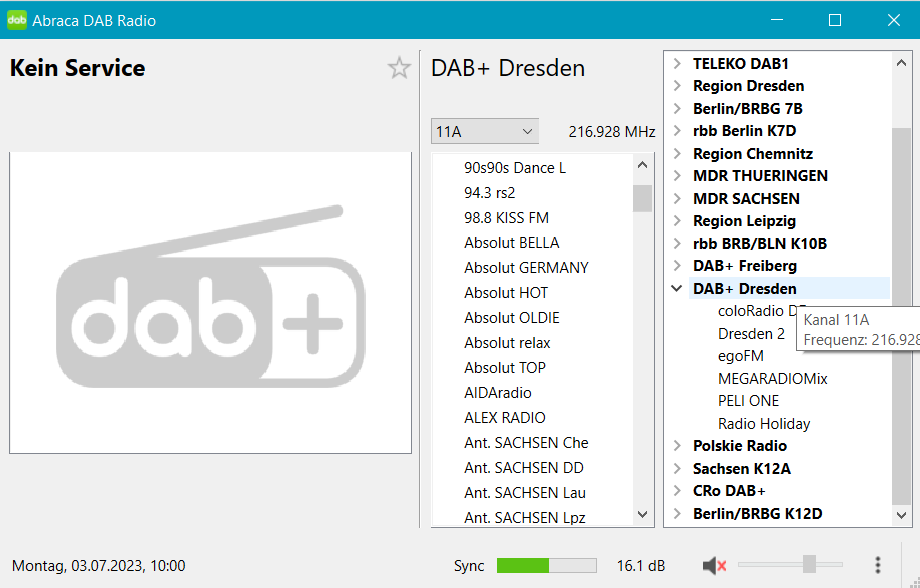Viewport: 920px width, 588px height.
Task: Select Absolut relax in service list
Action: [507, 343]
